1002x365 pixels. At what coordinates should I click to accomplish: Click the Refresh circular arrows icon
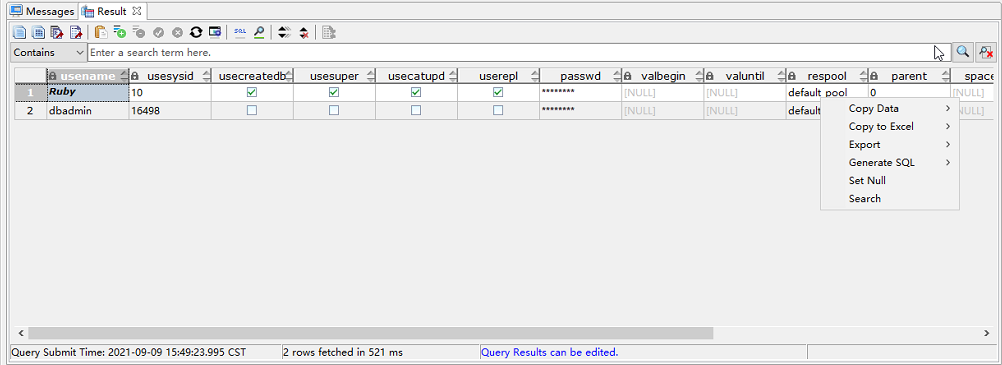[x=196, y=32]
